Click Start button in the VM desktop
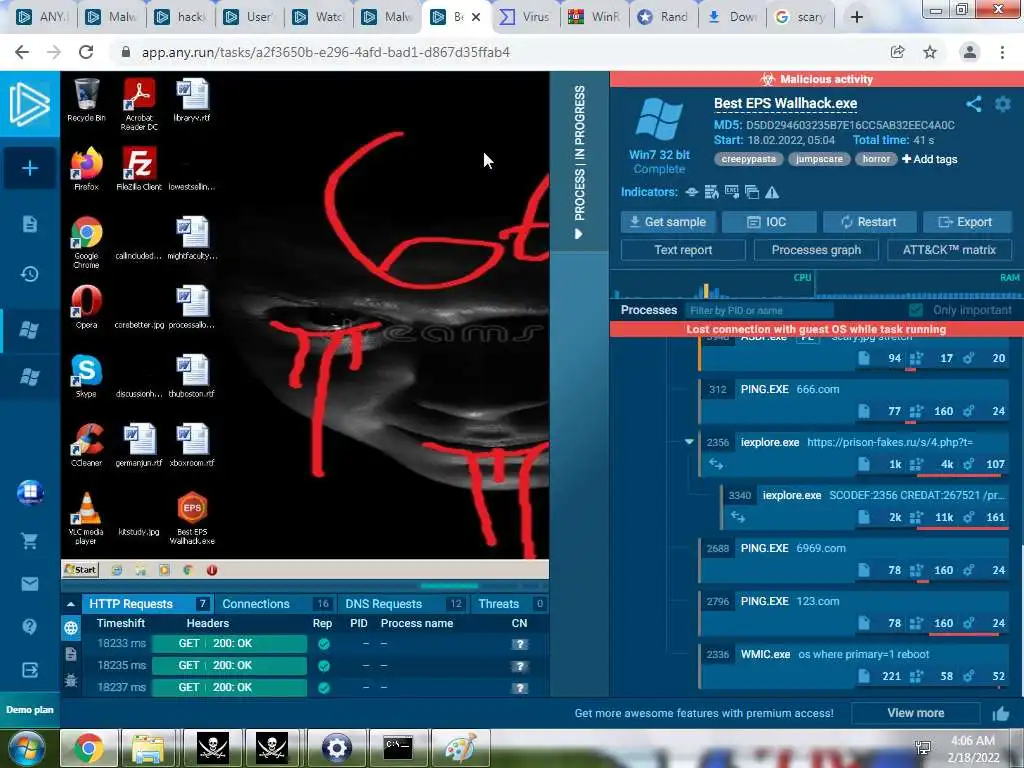1024x768 pixels. coord(80,569)
